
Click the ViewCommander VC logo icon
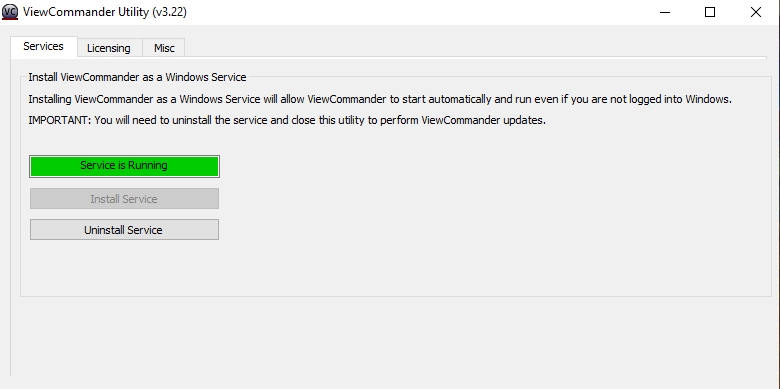(10, 12)
